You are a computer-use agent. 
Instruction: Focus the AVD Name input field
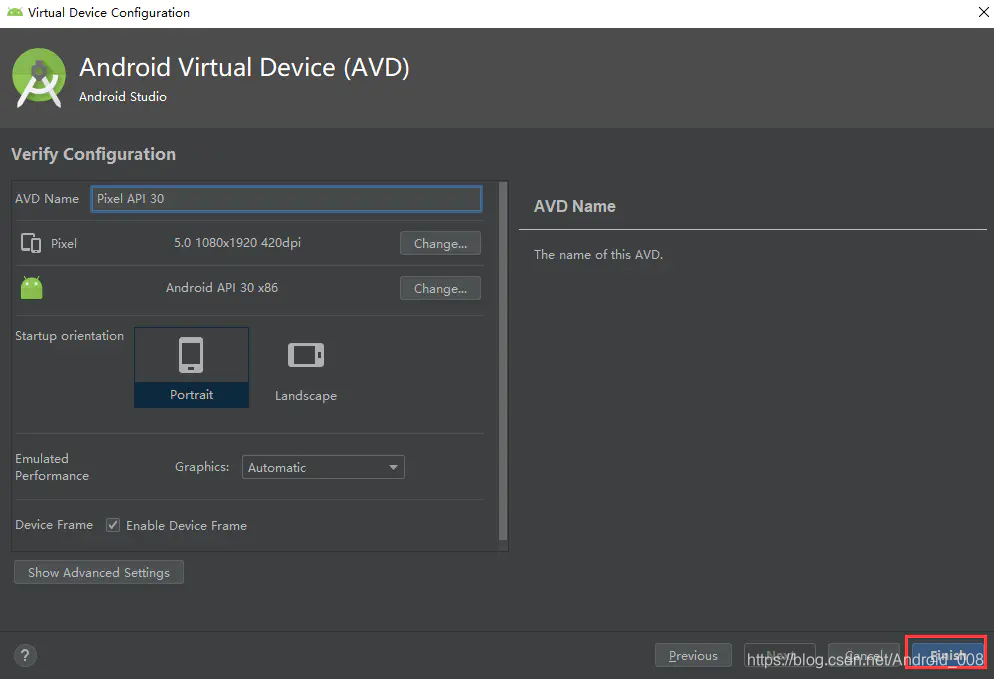coord(286,198)
